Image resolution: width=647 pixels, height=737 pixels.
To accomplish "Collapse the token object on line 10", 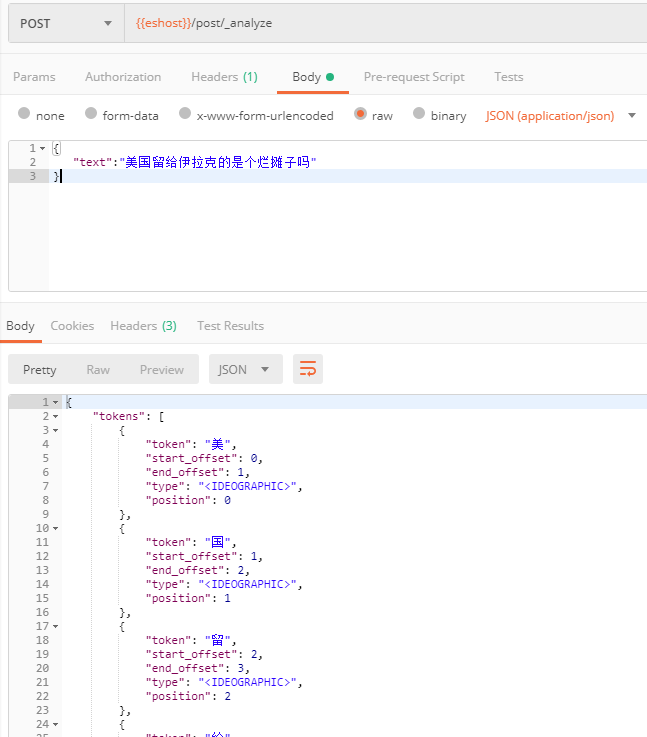I will pyautogui.click(x=55, y=528).
